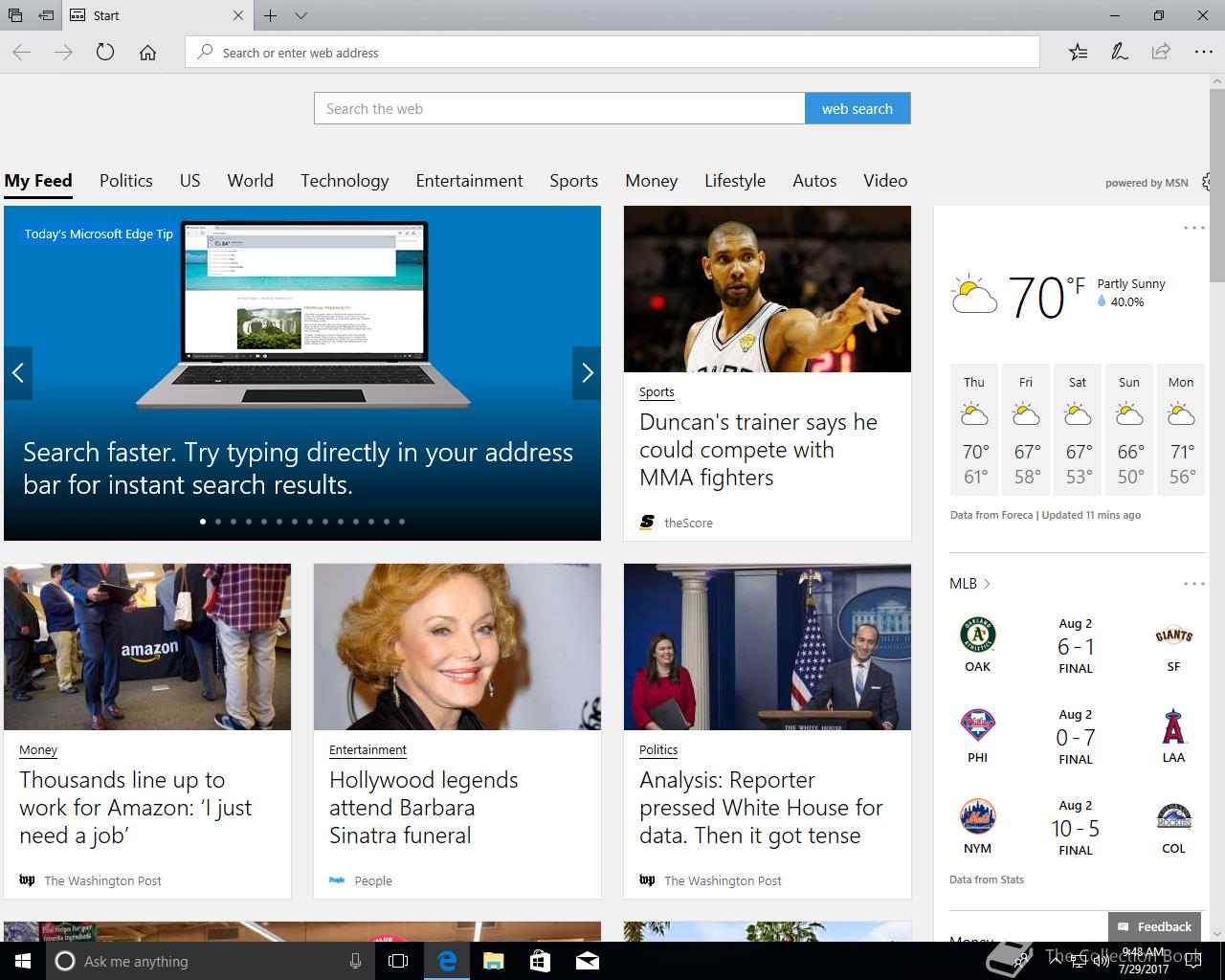Screen dimensions: 1225x980
Task: Open the Technology feed tab
Action: click(x=345, y=181)
